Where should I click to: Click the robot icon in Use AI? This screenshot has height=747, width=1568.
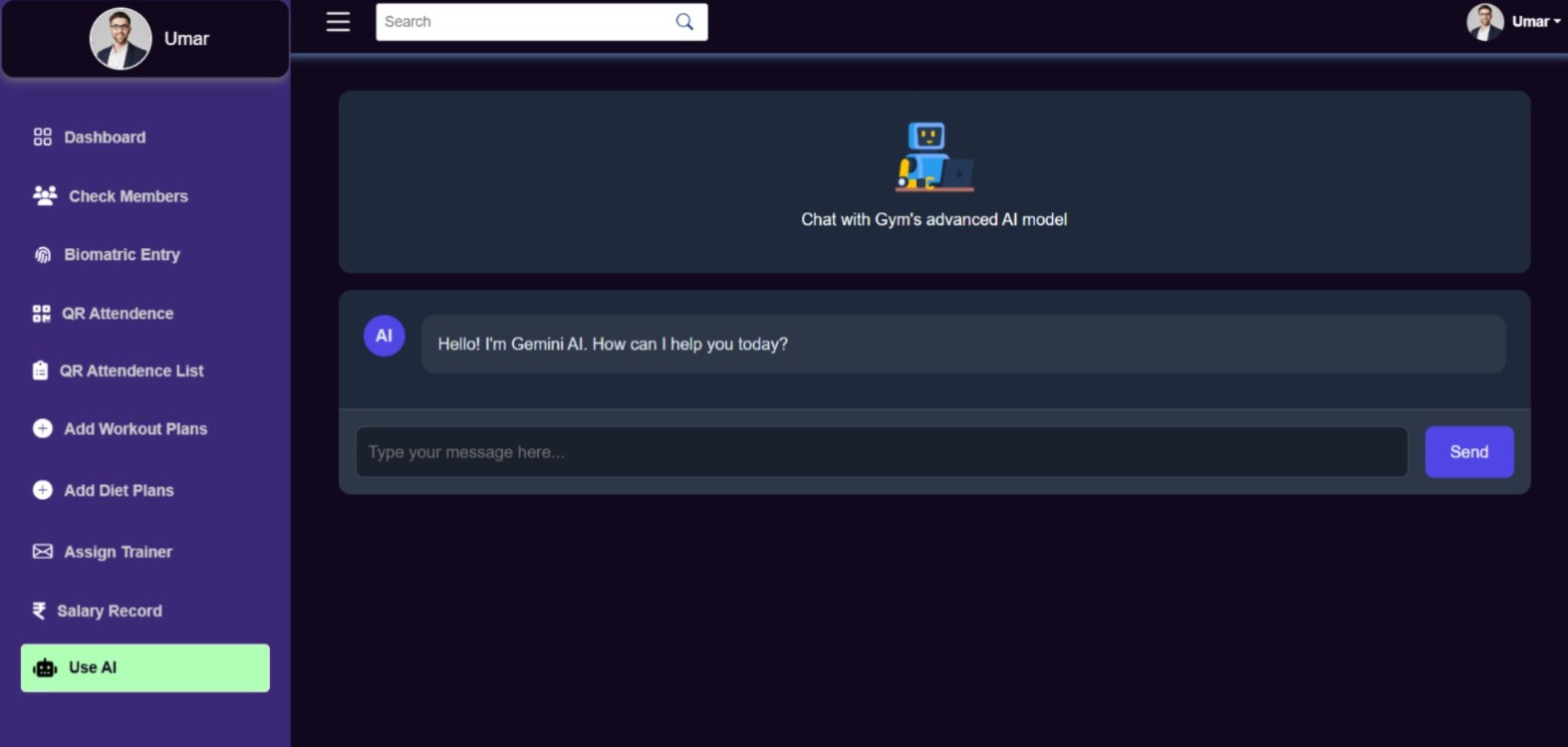coord(45,668)
